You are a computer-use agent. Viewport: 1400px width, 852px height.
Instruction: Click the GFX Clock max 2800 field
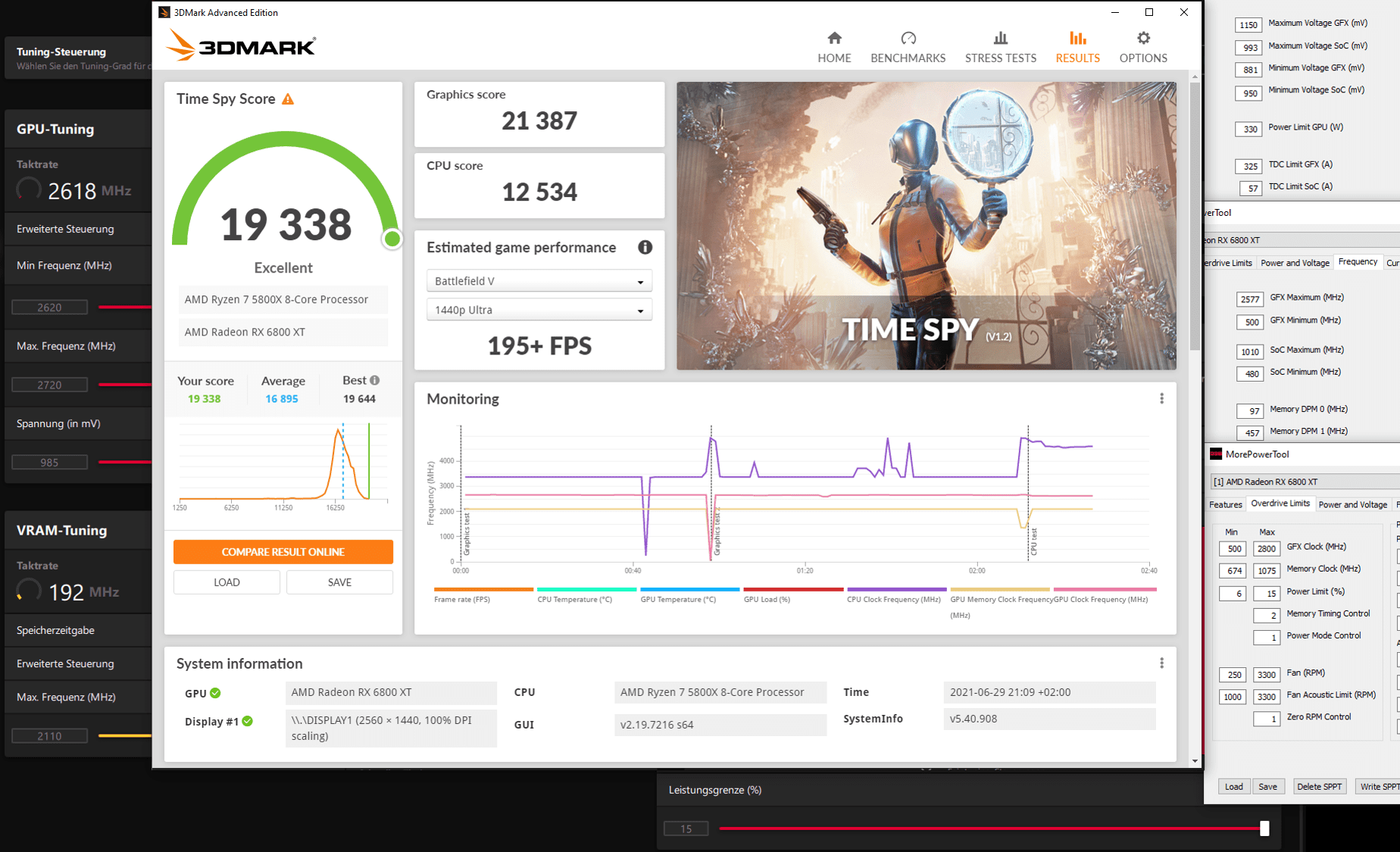[1266, 548]
